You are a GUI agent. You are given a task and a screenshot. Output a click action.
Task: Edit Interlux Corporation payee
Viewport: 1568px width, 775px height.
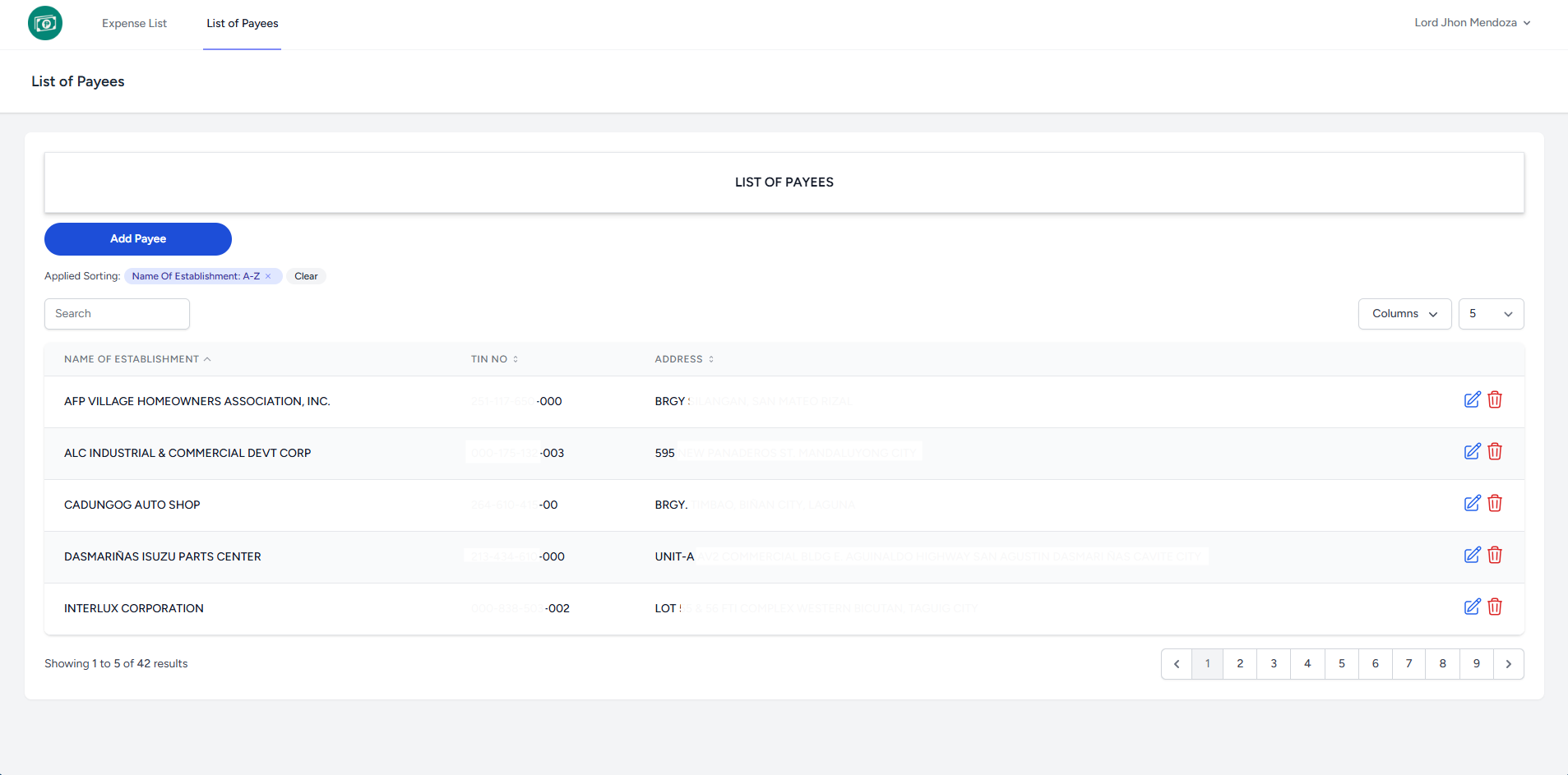point(1472,607)
